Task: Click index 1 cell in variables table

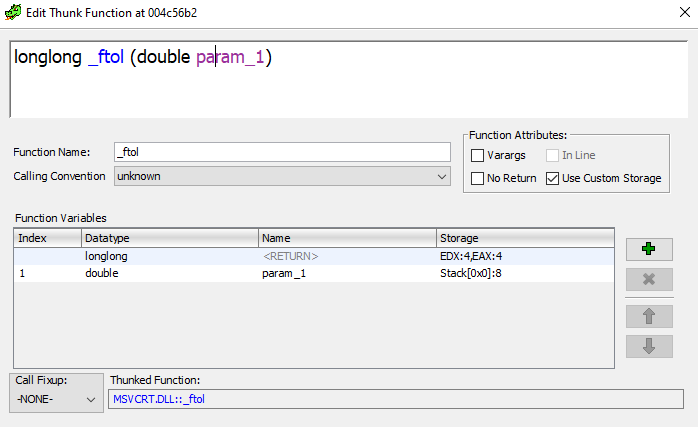Action: pyautogui.click(x=48, y=273)
